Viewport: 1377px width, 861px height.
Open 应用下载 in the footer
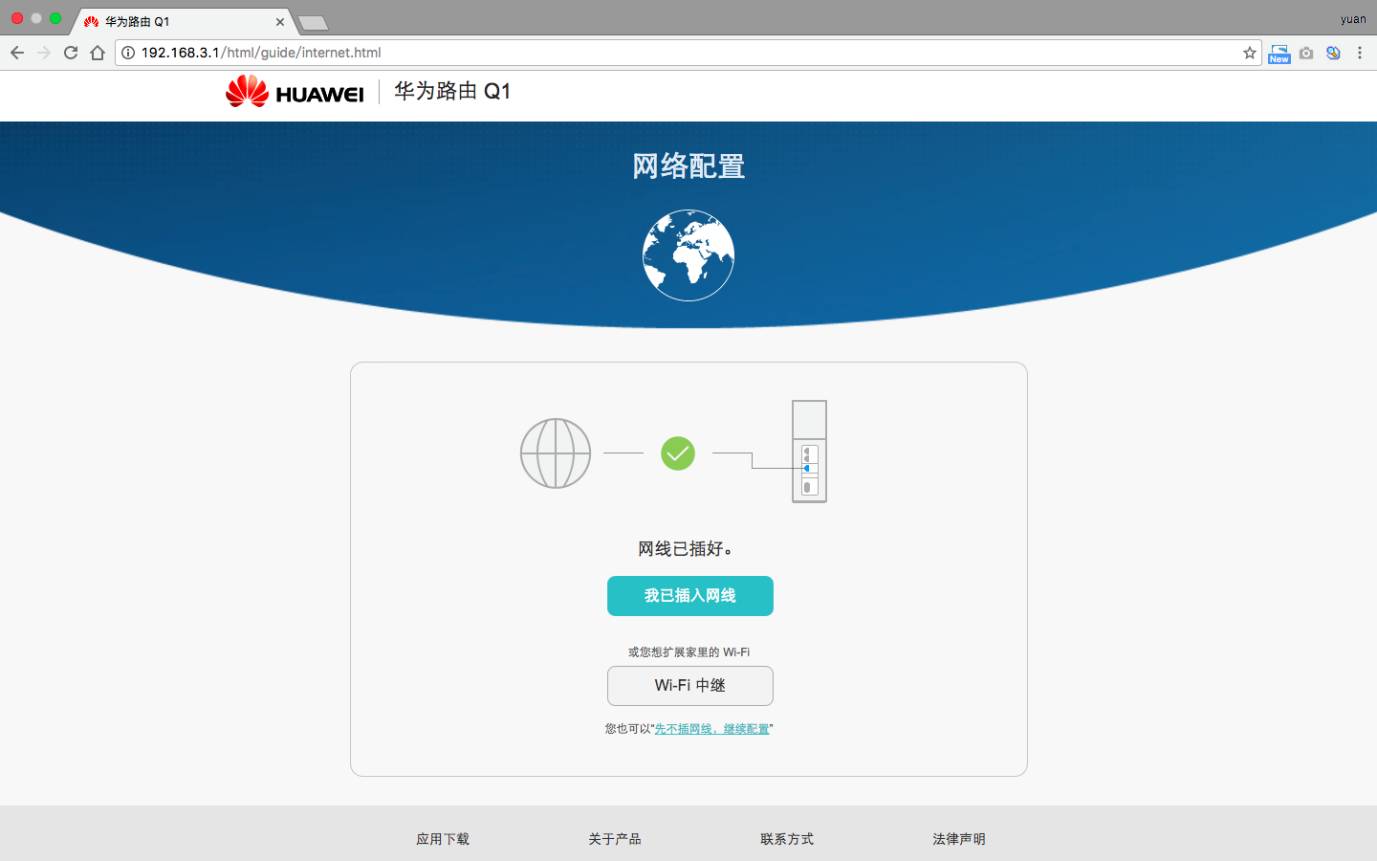click(x=443, y=839)
